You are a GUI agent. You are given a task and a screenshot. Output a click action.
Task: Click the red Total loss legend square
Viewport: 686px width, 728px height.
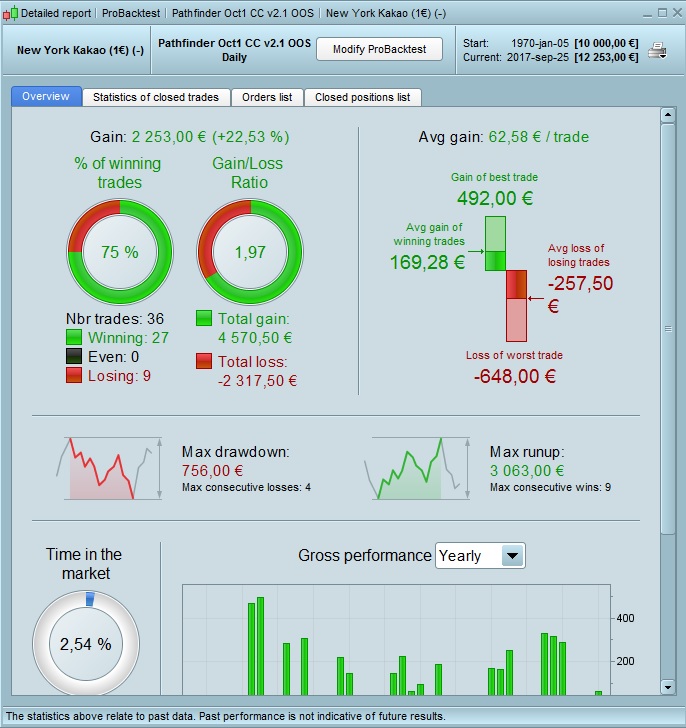(x=204, y=361)
